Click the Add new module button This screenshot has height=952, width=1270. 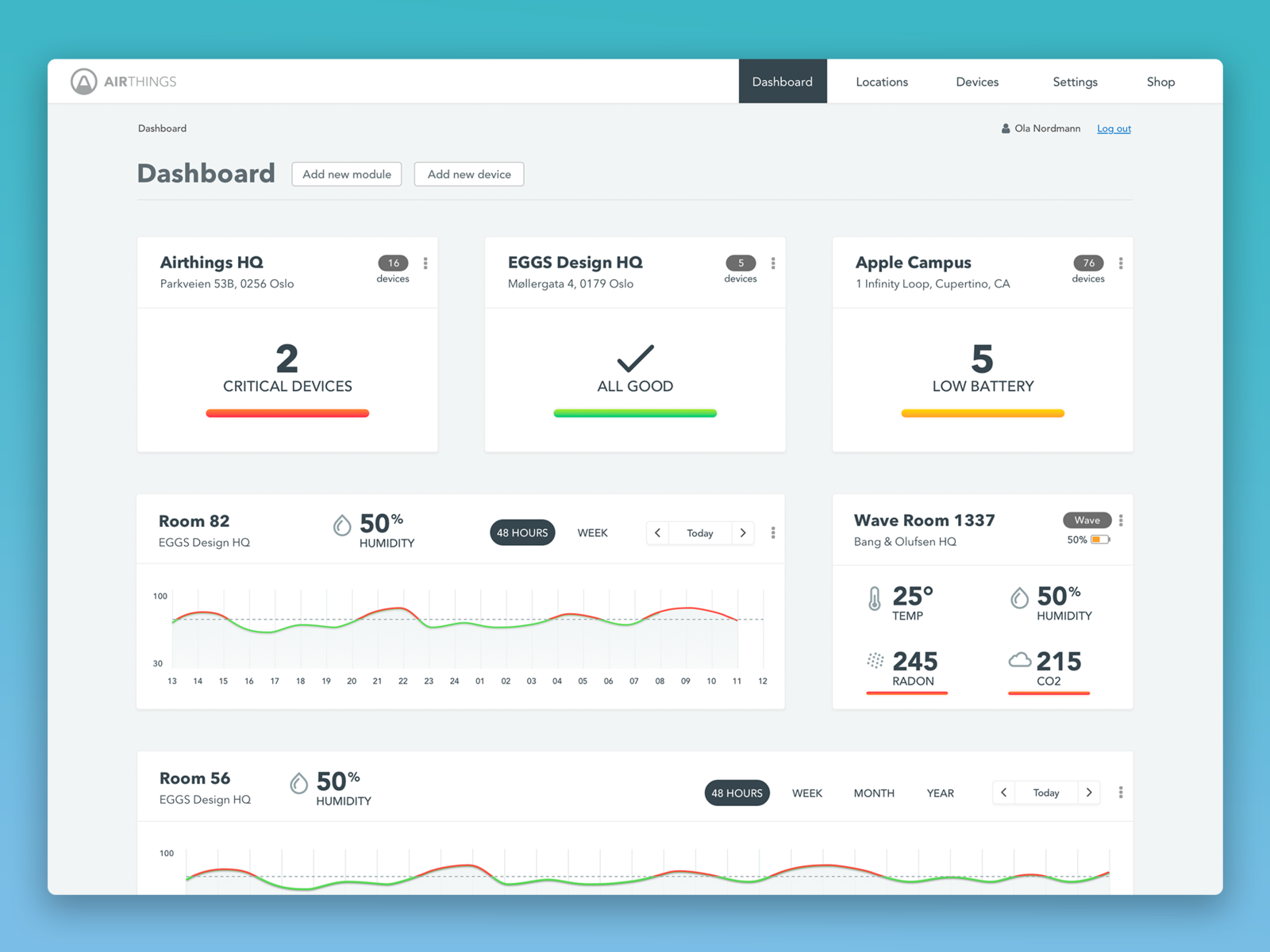[346, 174]
